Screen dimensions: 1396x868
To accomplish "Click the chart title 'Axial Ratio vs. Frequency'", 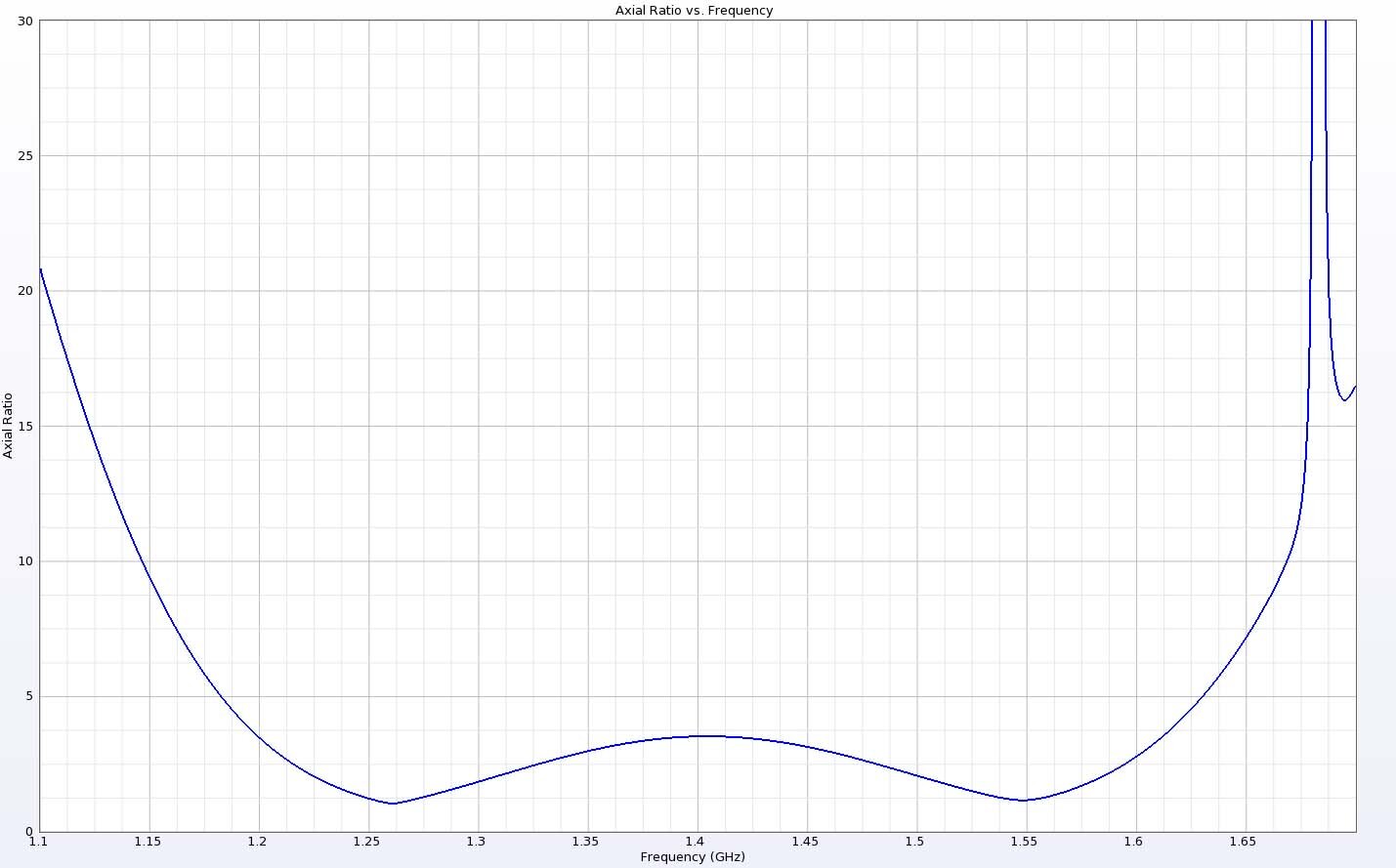I will 694,11.
